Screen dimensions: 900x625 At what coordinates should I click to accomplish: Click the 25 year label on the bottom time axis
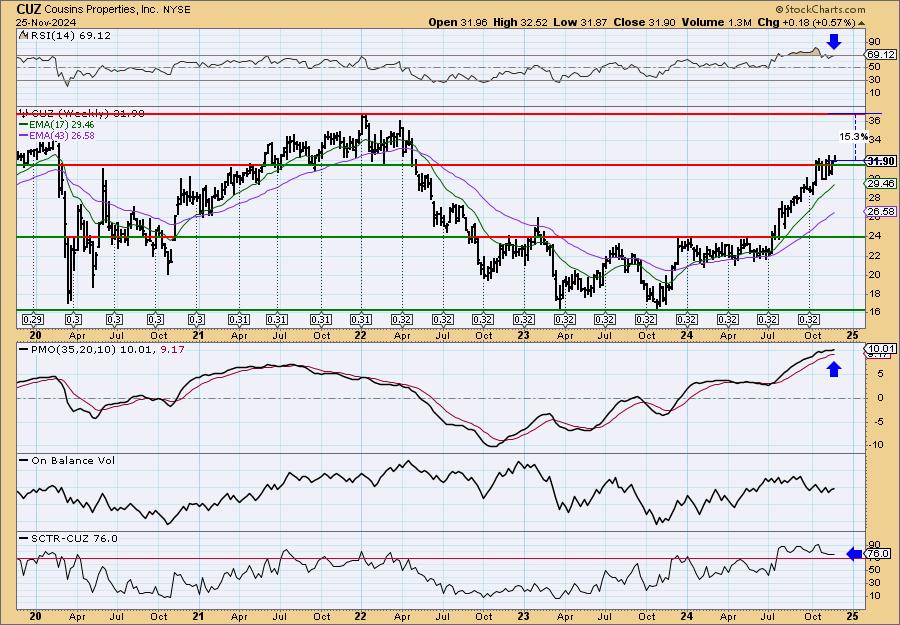coord(852,616)
